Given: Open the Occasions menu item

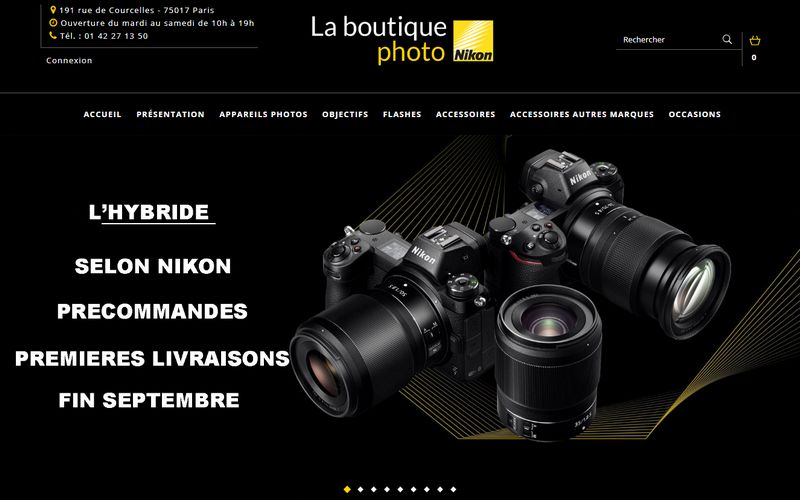Looking at the screenshot, I should [694, 114].
